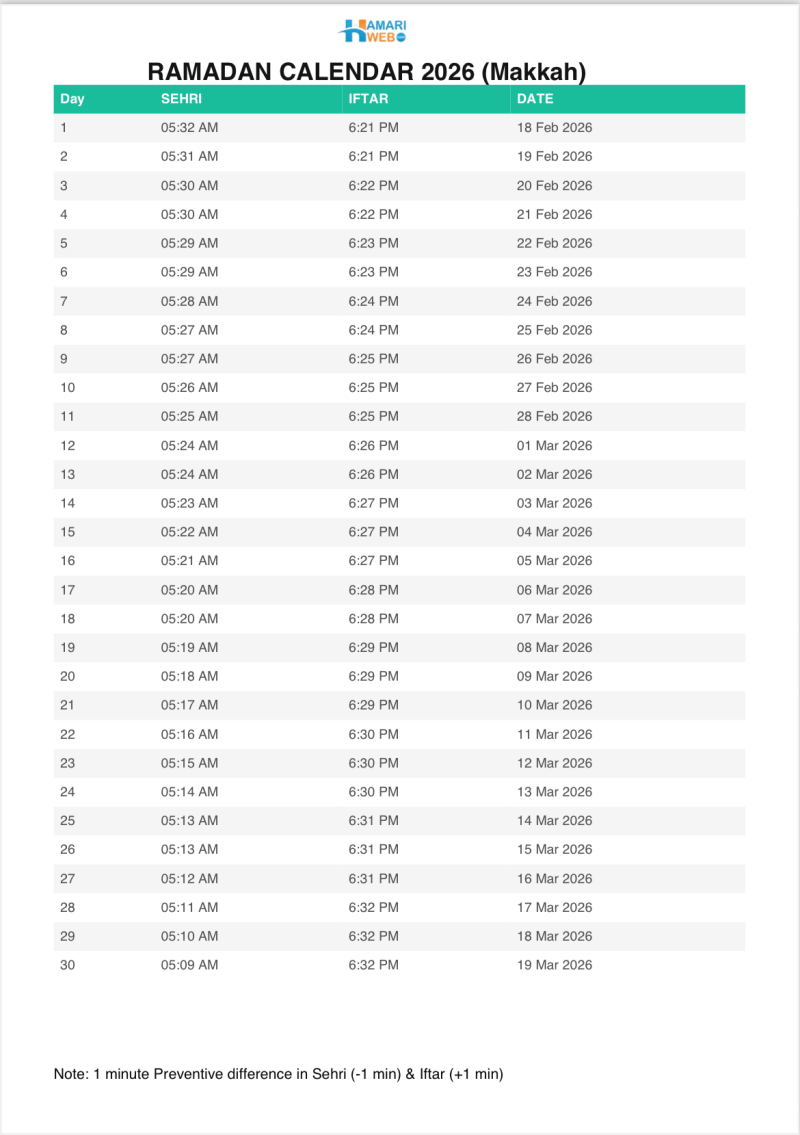Viewport: 800px width, 1135px height.
Task: Click the 01 Mar 2026 date cell
Action: pyautogui.click(x=554, y=445)
